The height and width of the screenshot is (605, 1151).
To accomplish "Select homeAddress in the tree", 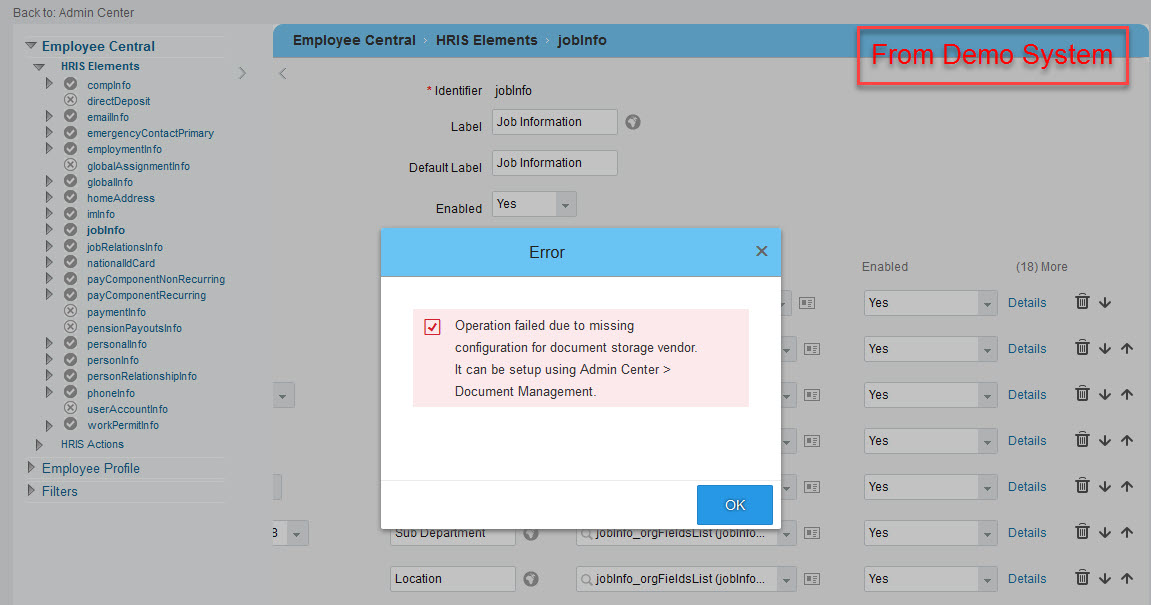I will [x=120, y=198].
